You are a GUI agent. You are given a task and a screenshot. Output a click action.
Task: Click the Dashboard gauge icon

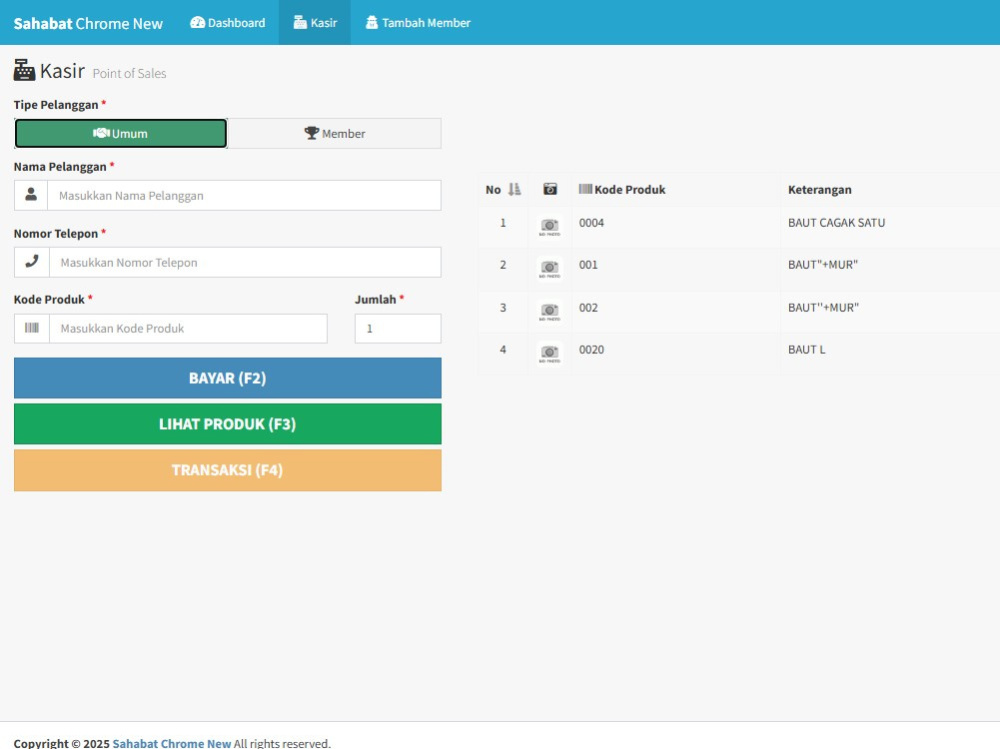coord(198,22)
